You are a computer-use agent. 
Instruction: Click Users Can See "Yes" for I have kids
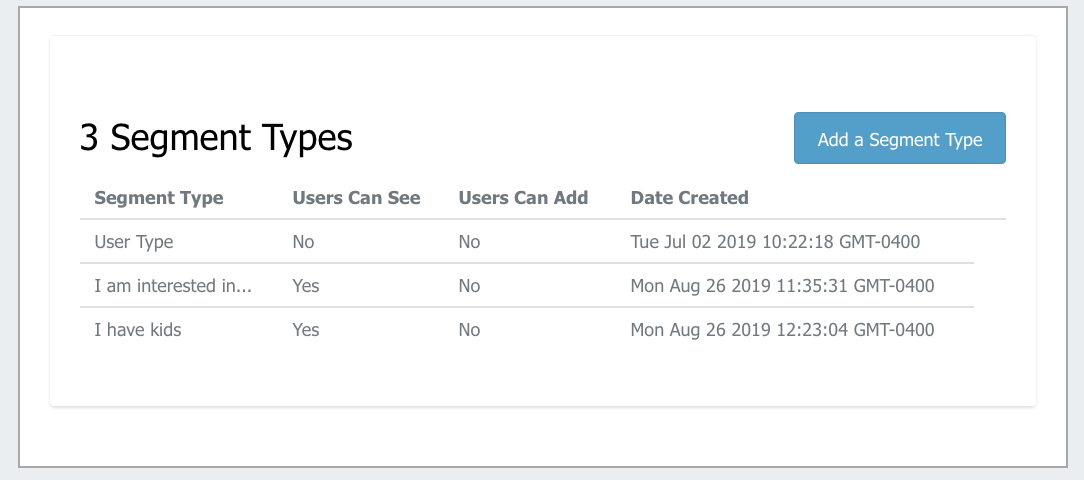(306, 330)
